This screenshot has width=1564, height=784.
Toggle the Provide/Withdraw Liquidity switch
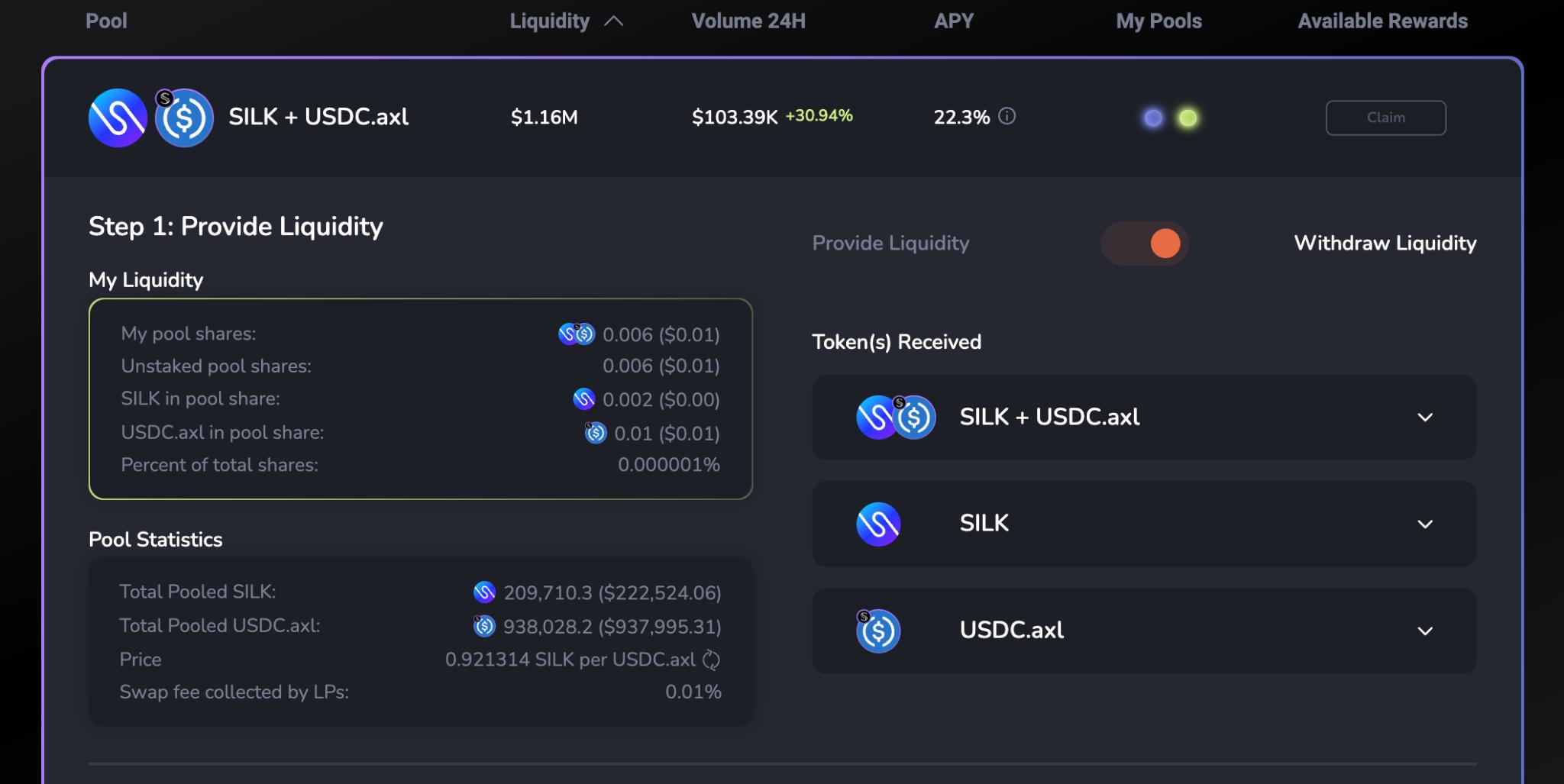point(1144,244)
